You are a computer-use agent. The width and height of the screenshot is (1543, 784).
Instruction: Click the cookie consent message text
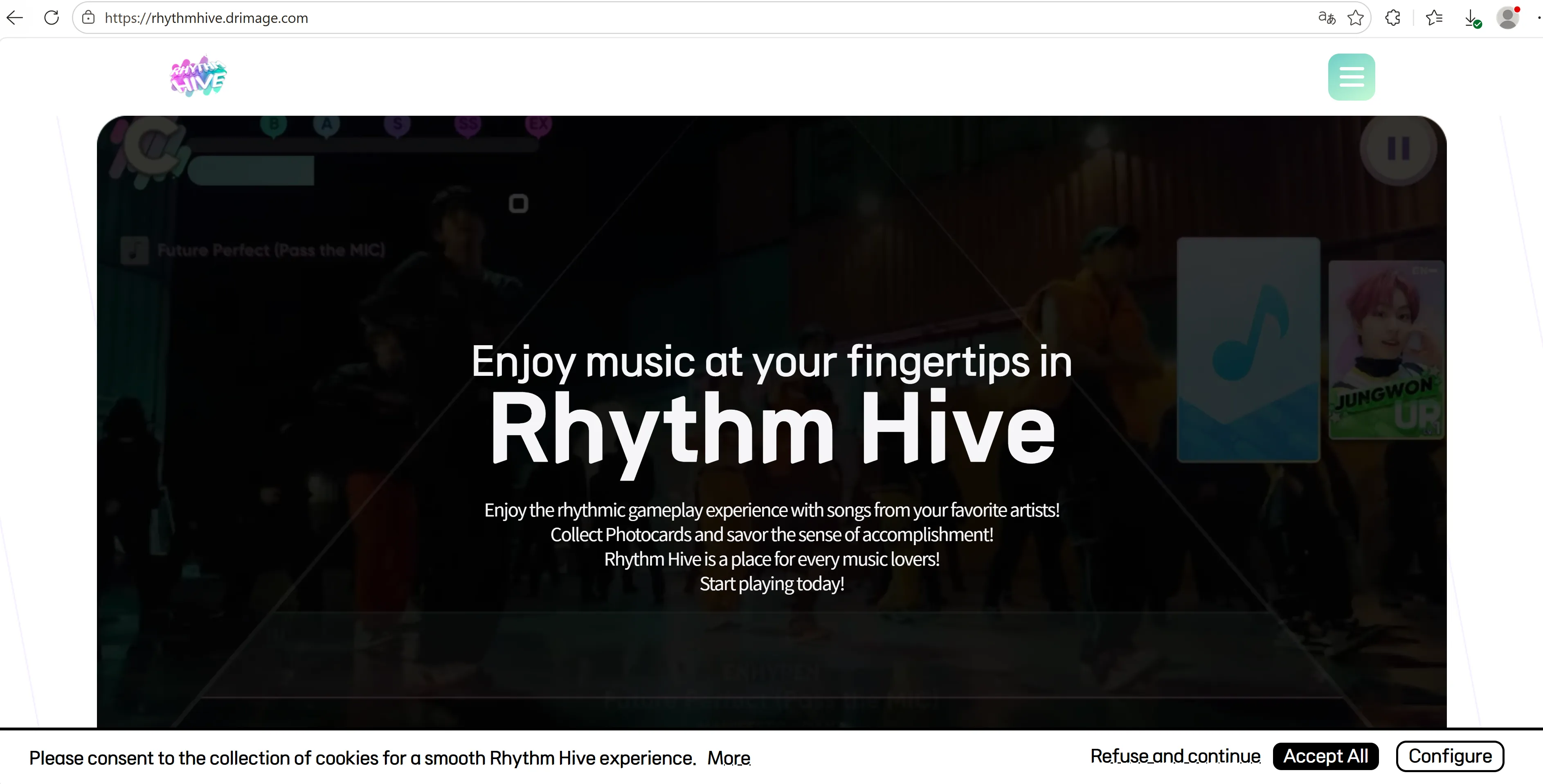point(362,758)
